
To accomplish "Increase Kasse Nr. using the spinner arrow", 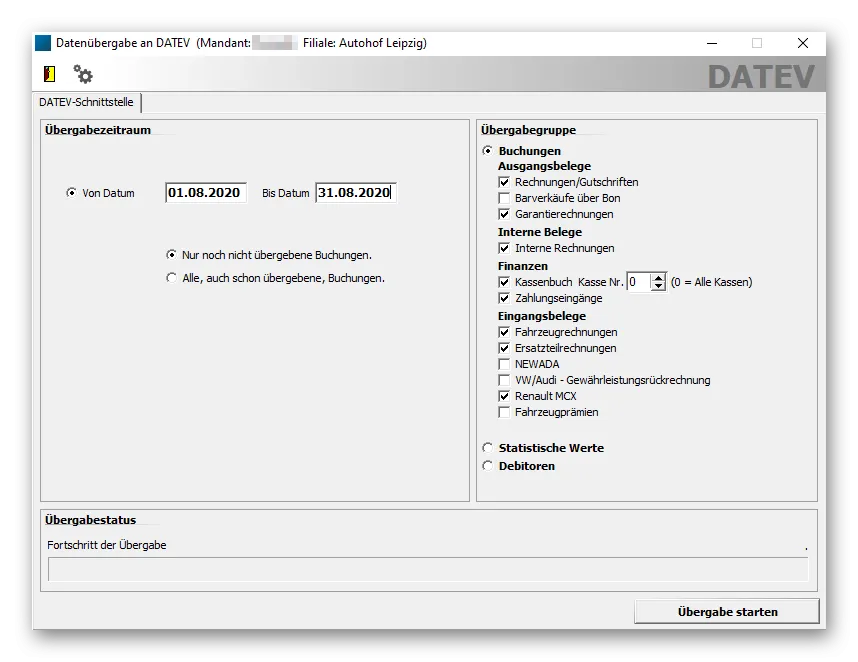I will click(x=657, y=278).
